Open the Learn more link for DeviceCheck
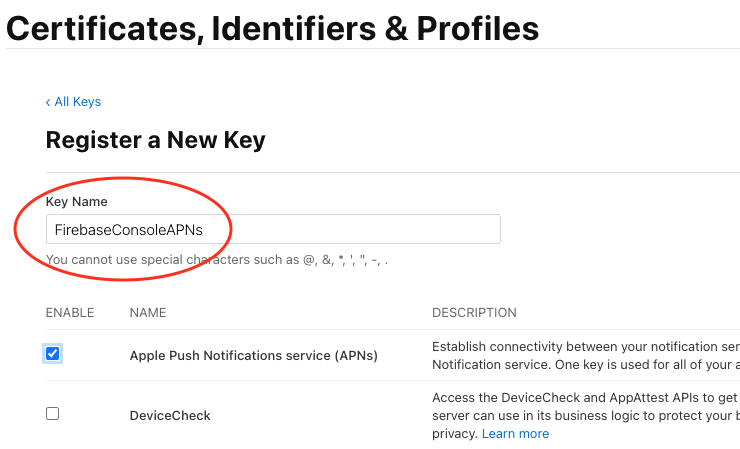 point(515,434)
